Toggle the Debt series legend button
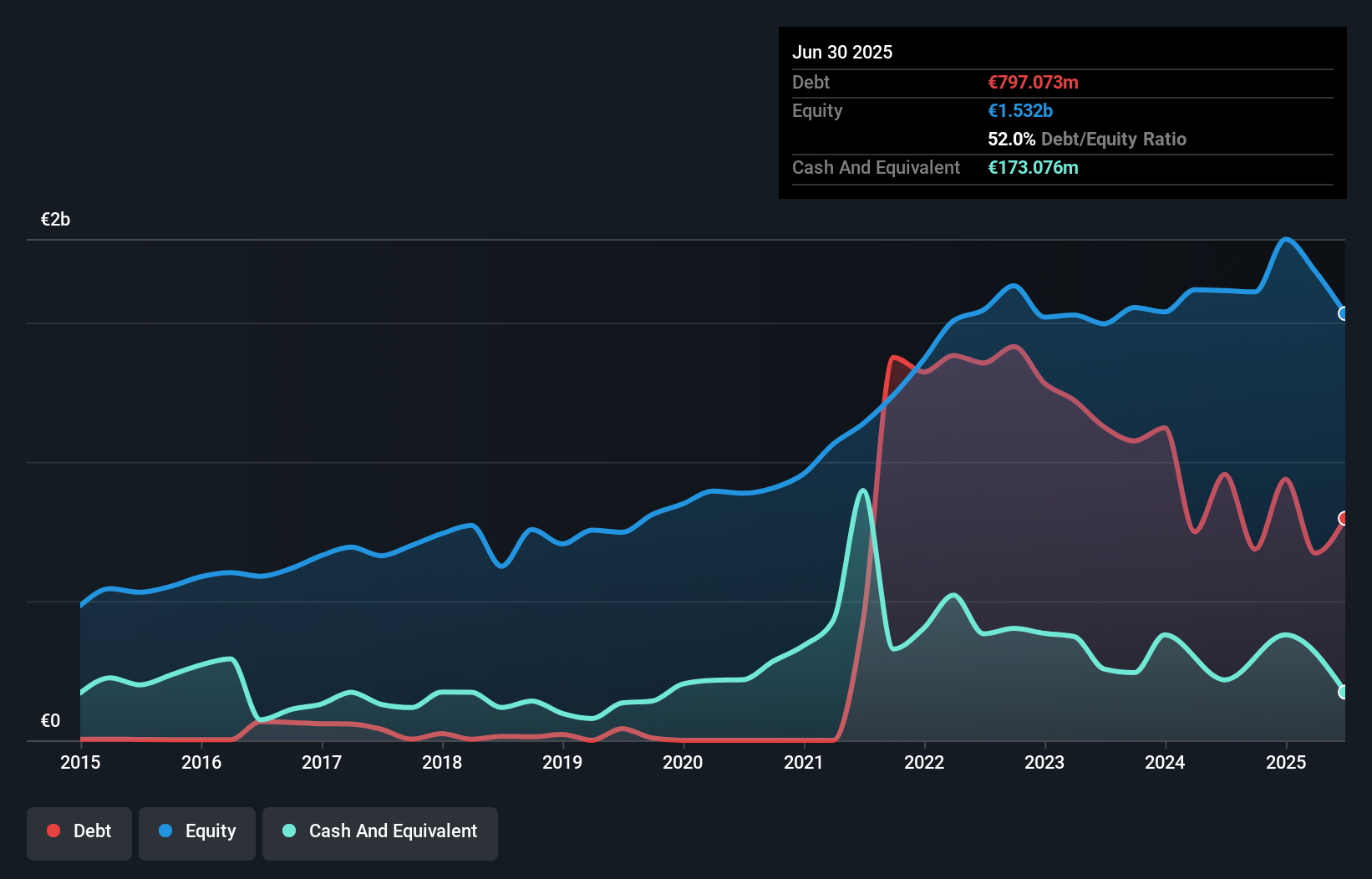 79,833
